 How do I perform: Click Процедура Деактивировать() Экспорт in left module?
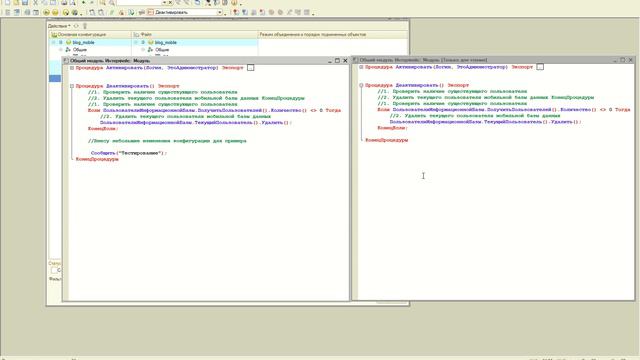127,86
